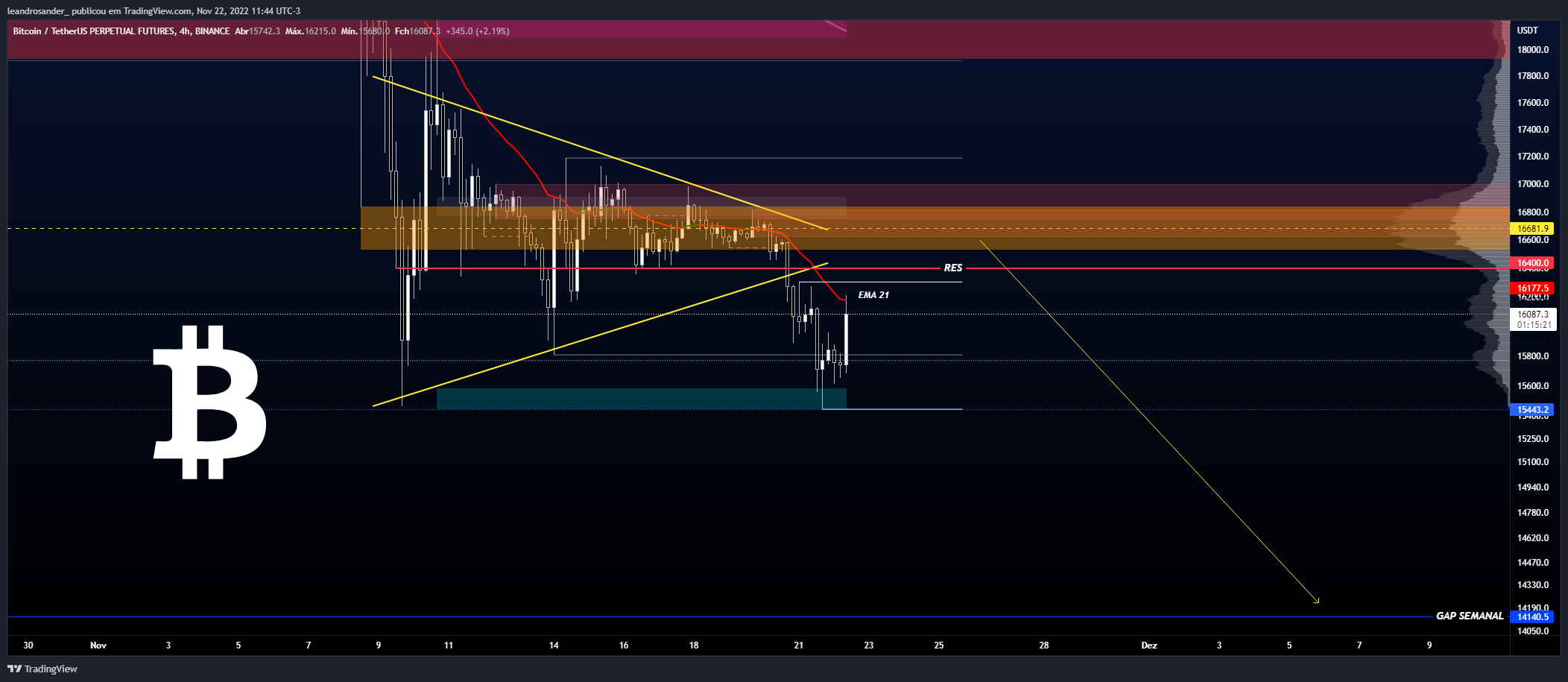This screenshot has width=1568, height=682.
Task: Select the EMA 21 label
Action: [873, 295]
